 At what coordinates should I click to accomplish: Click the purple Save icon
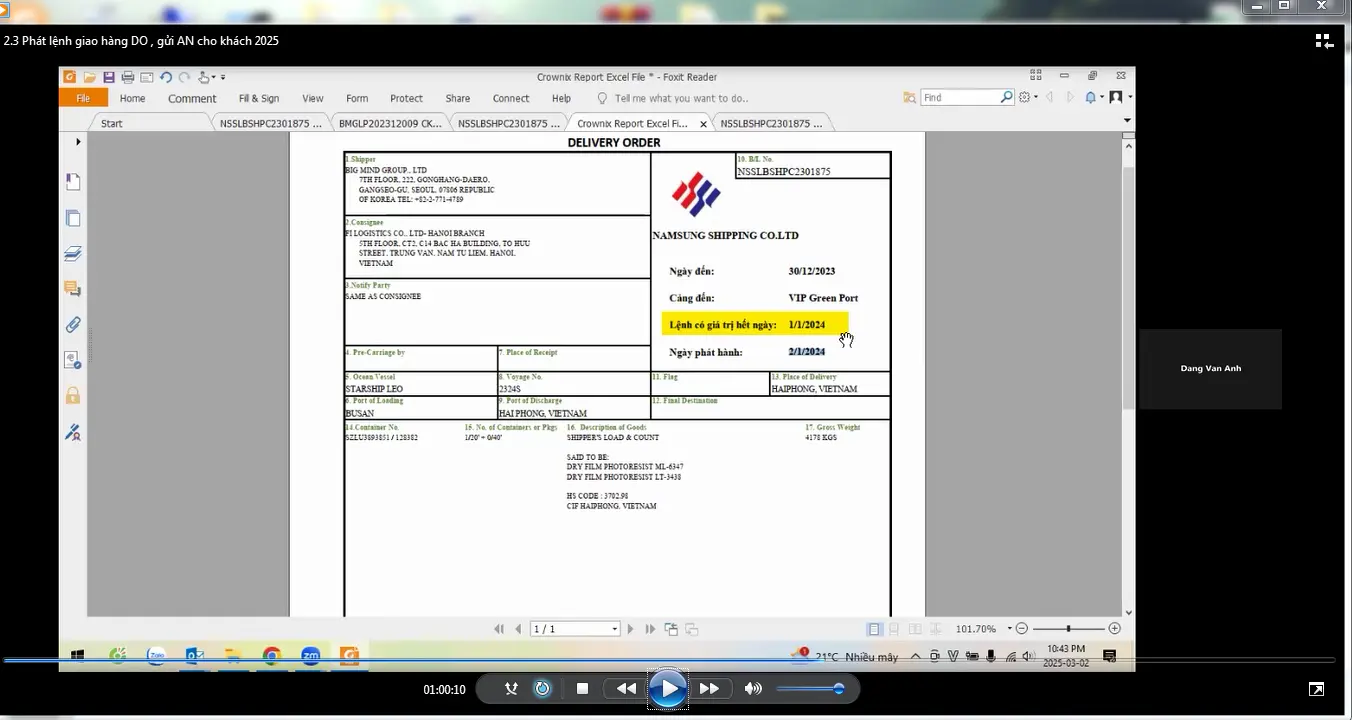[x=109, y=77]
